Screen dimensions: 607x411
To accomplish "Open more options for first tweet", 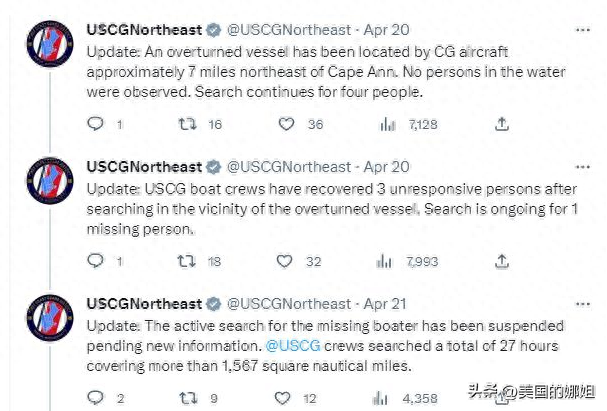I will point(583,30).
